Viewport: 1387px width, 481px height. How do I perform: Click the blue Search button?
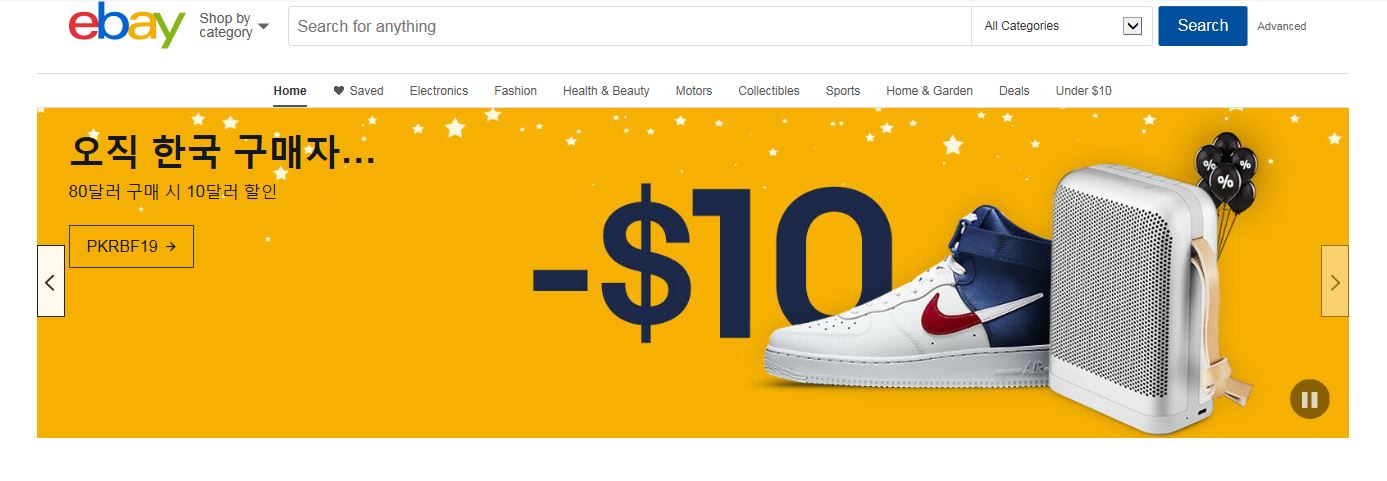1203,26
